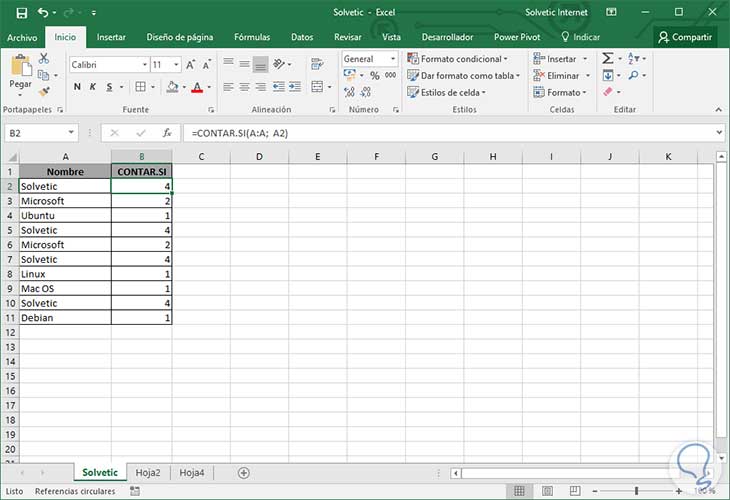The image size is (730, 500).
Task: Increase font size with larger A
Action: pyautogui.click(x=190, y=65)
